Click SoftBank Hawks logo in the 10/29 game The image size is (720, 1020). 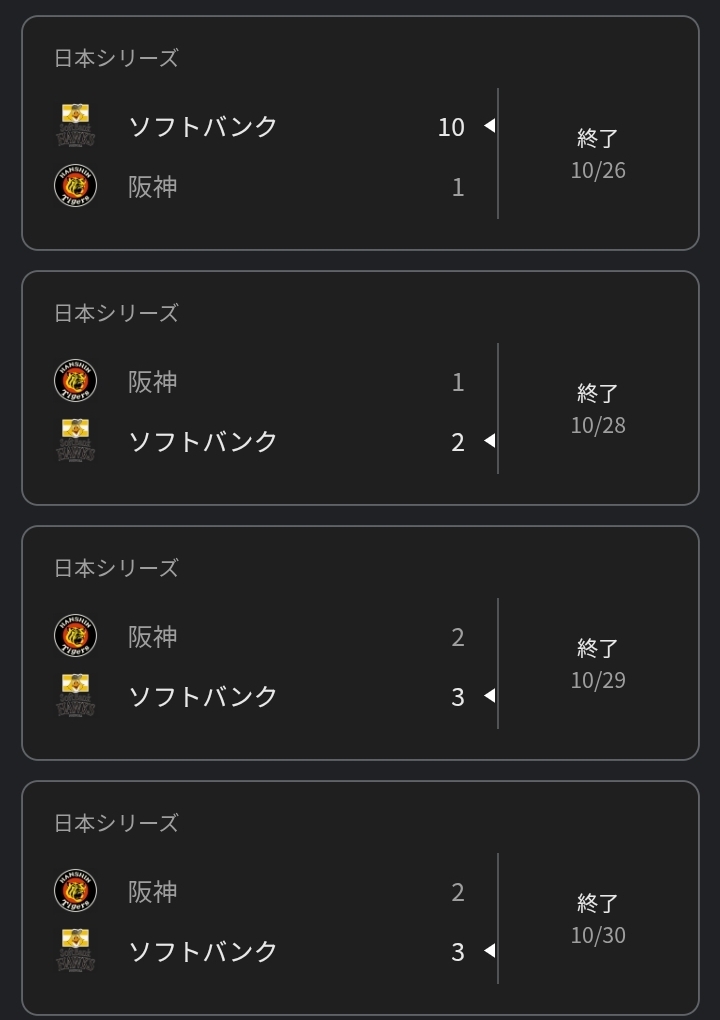[x=75, y=696]
